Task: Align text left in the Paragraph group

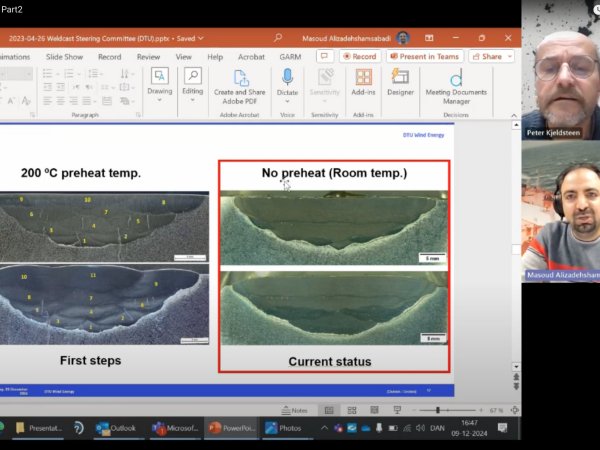Action: pyautogui.click(x=47, y=101)
